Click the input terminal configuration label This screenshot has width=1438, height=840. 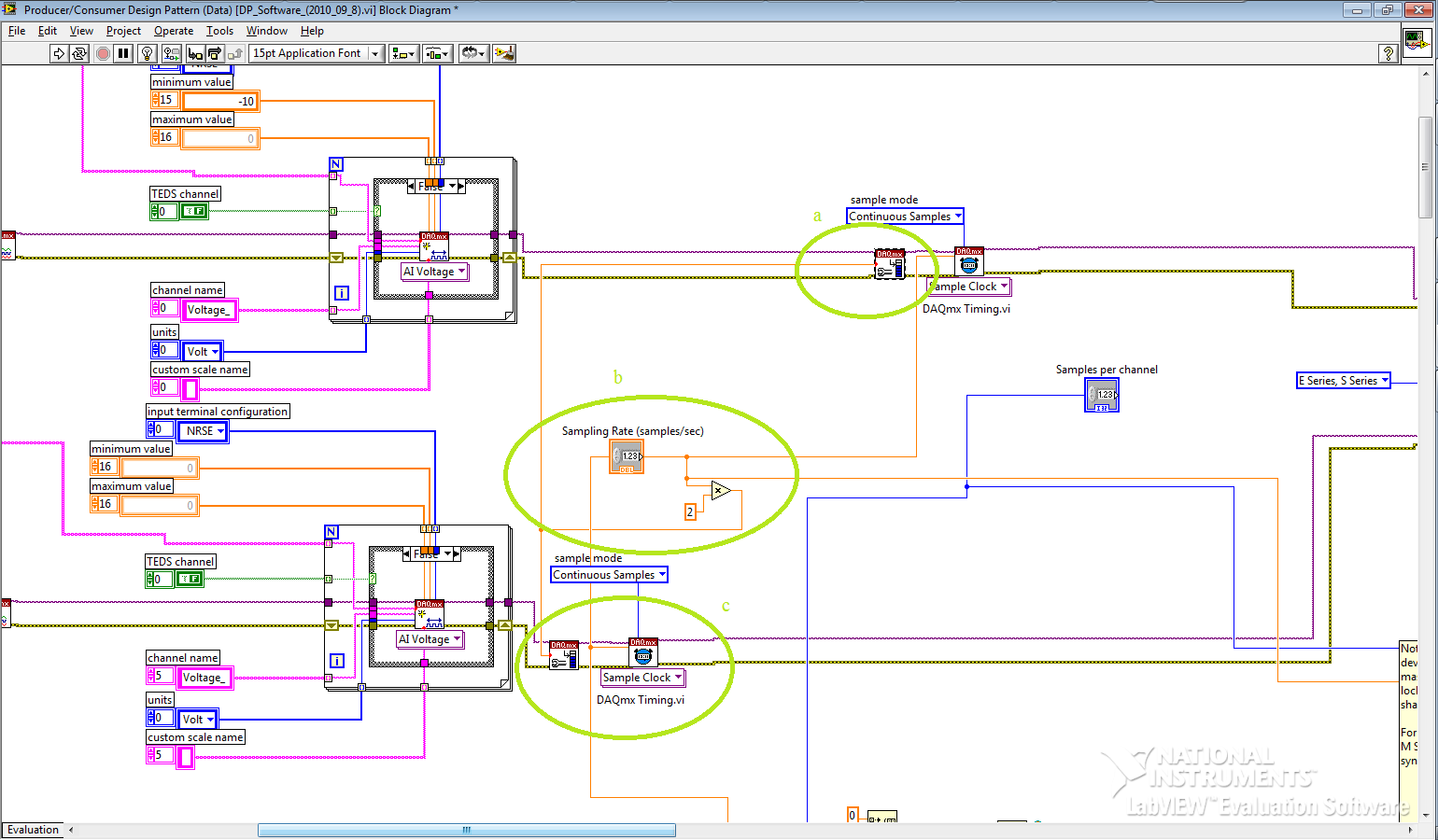tap(218, 412)
